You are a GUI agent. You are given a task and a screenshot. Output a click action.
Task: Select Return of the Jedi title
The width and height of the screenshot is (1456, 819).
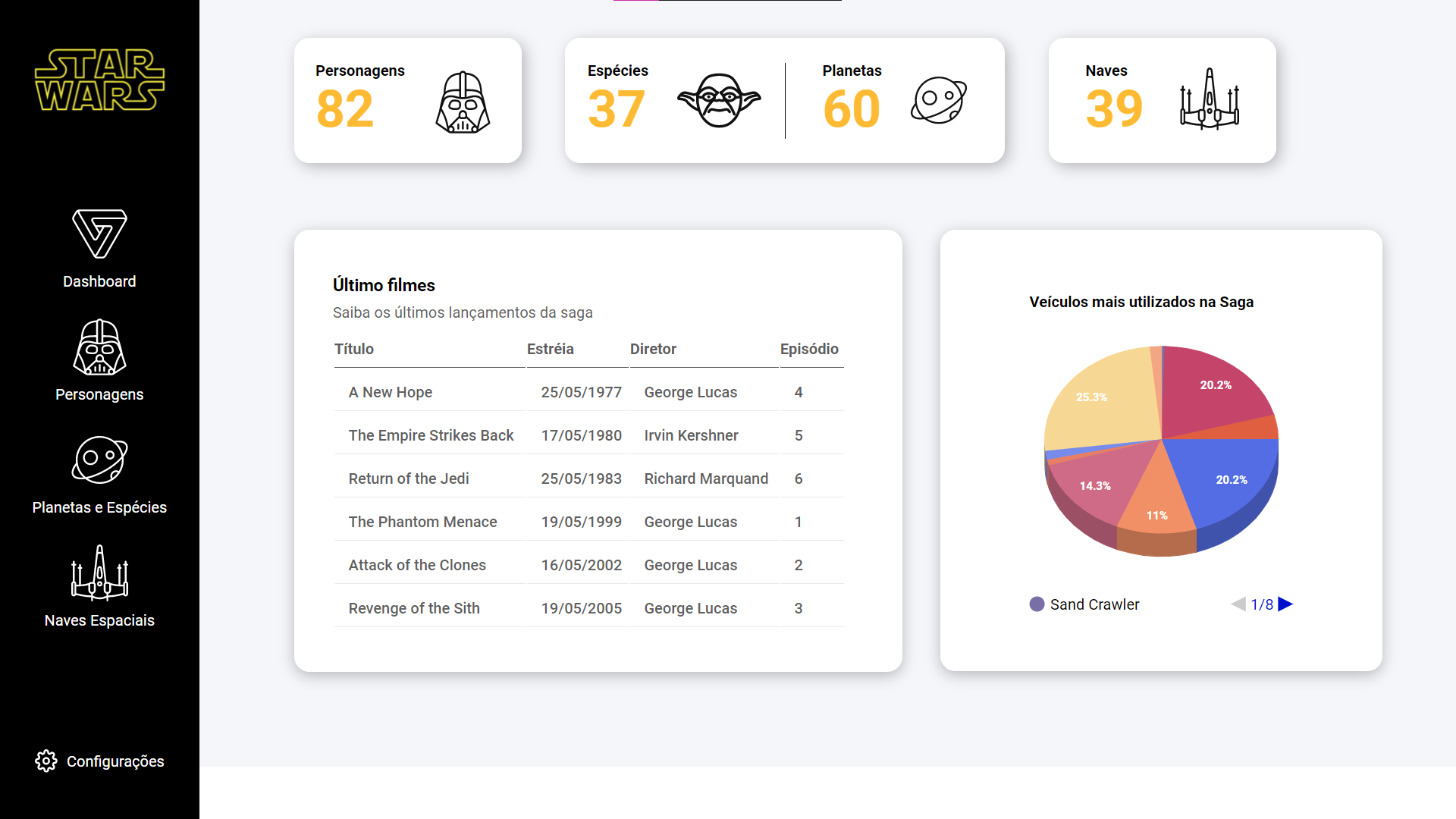click(x=409, y=479)
